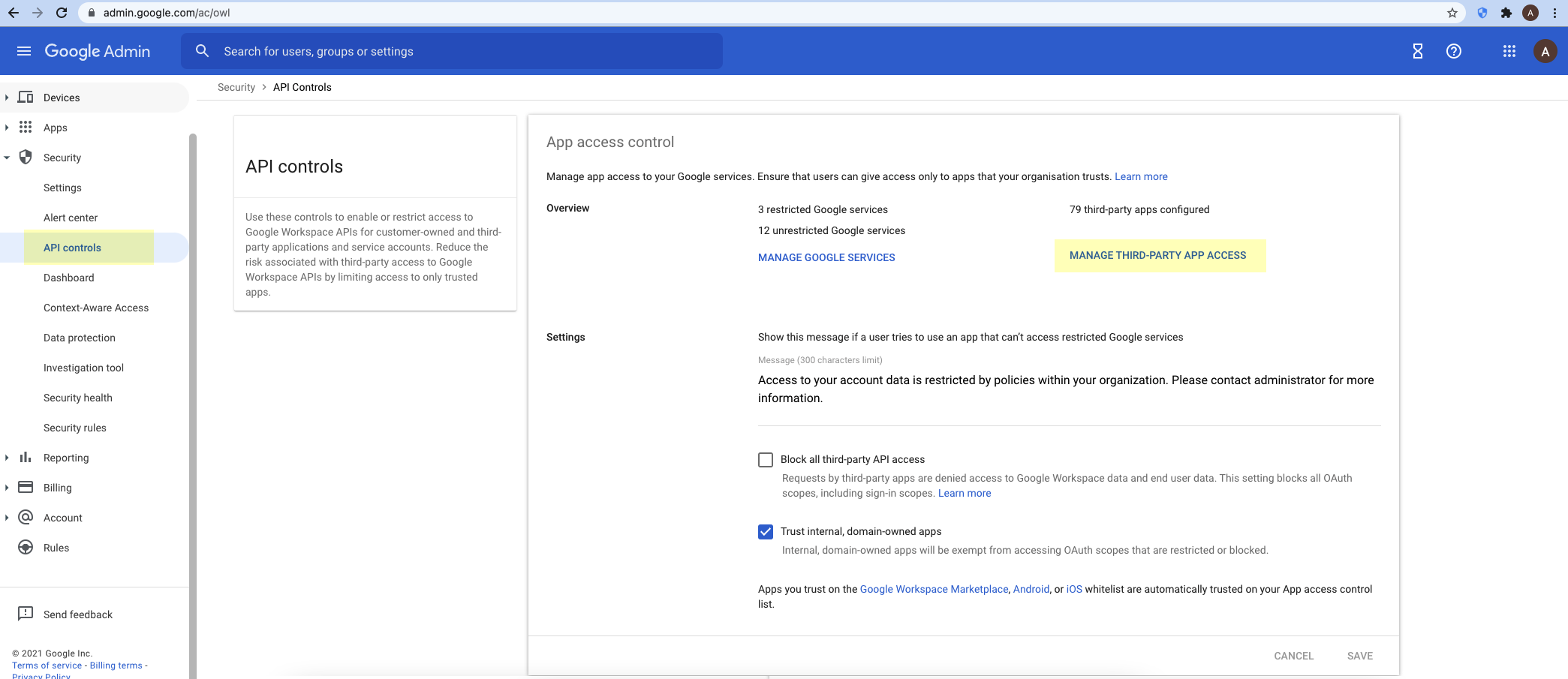
Task: Click the account avatar in Admin header
Action: coord(1545,51)
